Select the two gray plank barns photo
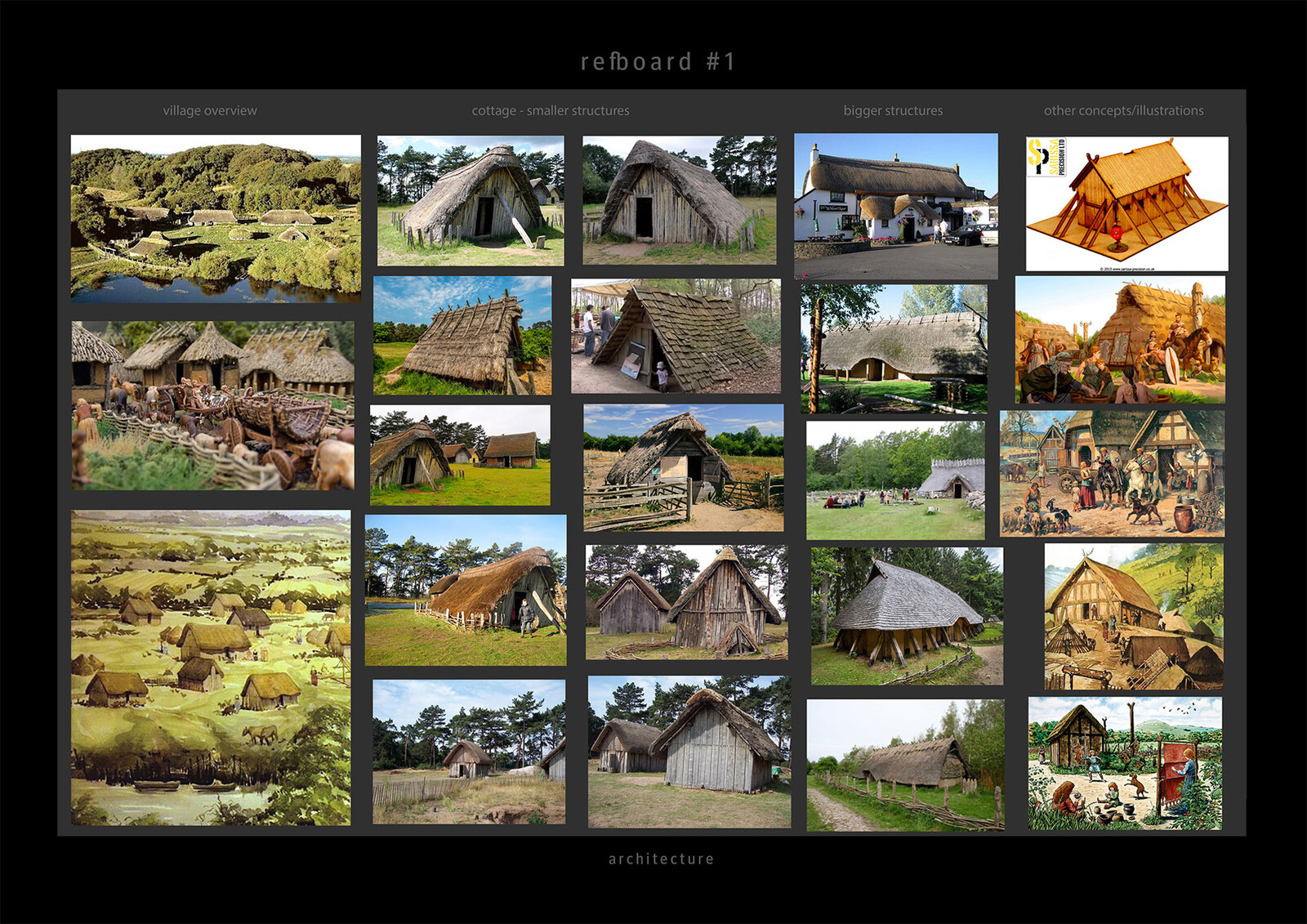Screen dimensions: 1307x924 [689, 752]
